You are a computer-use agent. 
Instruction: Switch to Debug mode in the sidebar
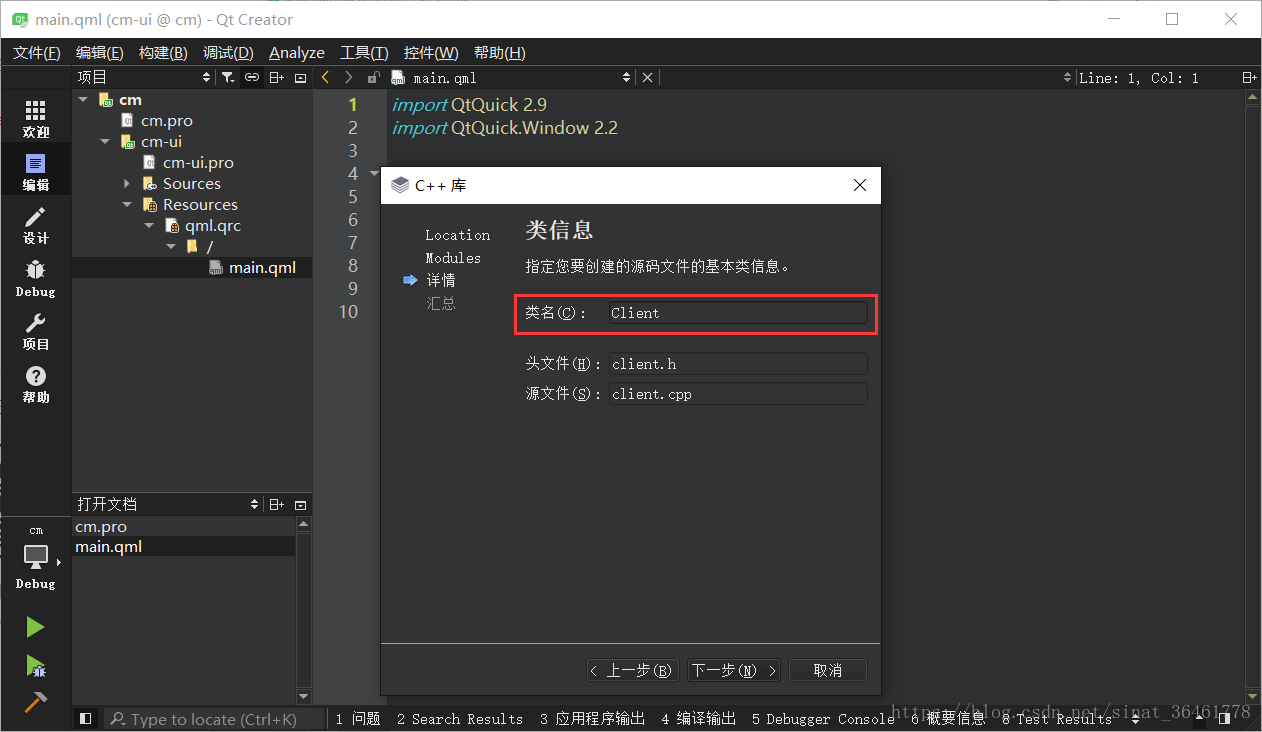click(x=36, y=279)
